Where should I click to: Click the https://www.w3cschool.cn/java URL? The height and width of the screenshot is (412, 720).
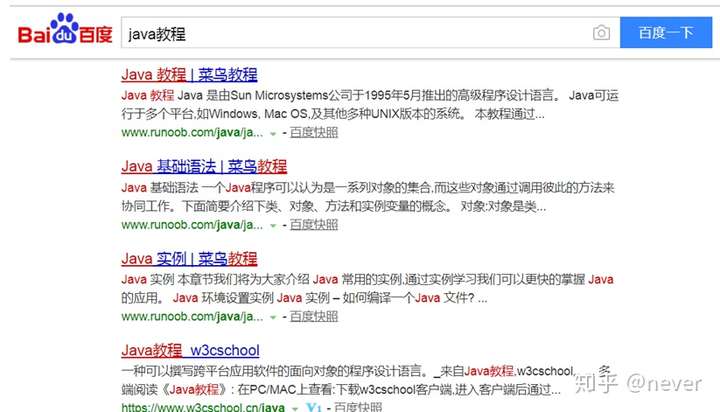(203, 407)
